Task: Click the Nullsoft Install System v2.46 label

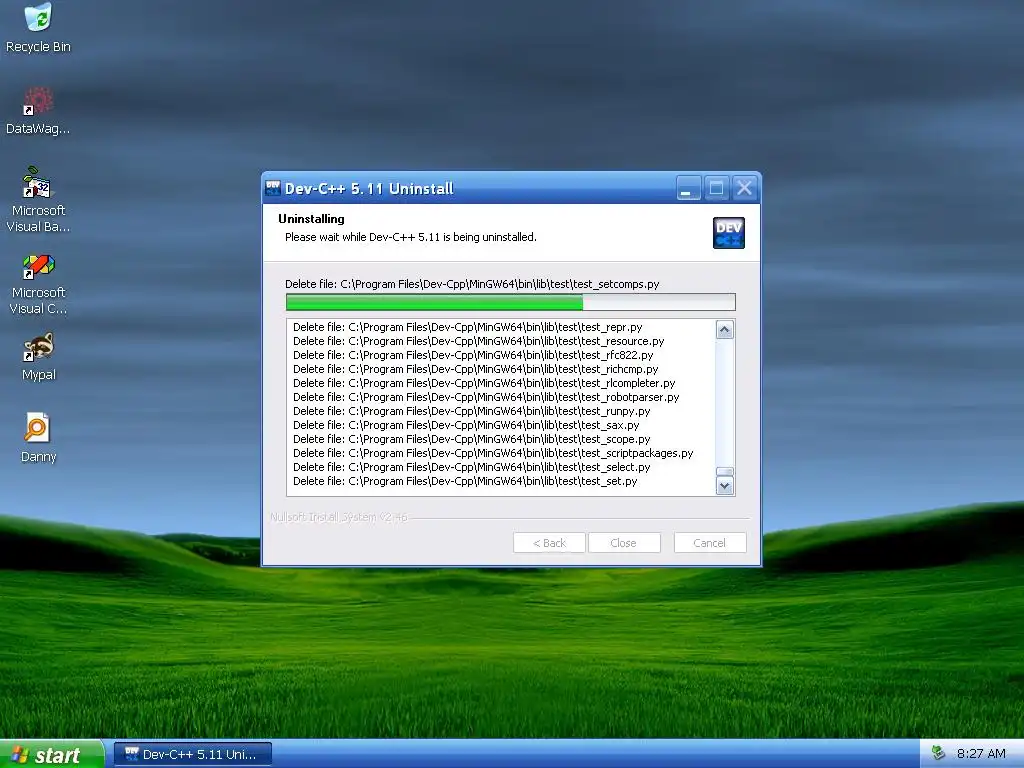Action: [x=339, y=517]
